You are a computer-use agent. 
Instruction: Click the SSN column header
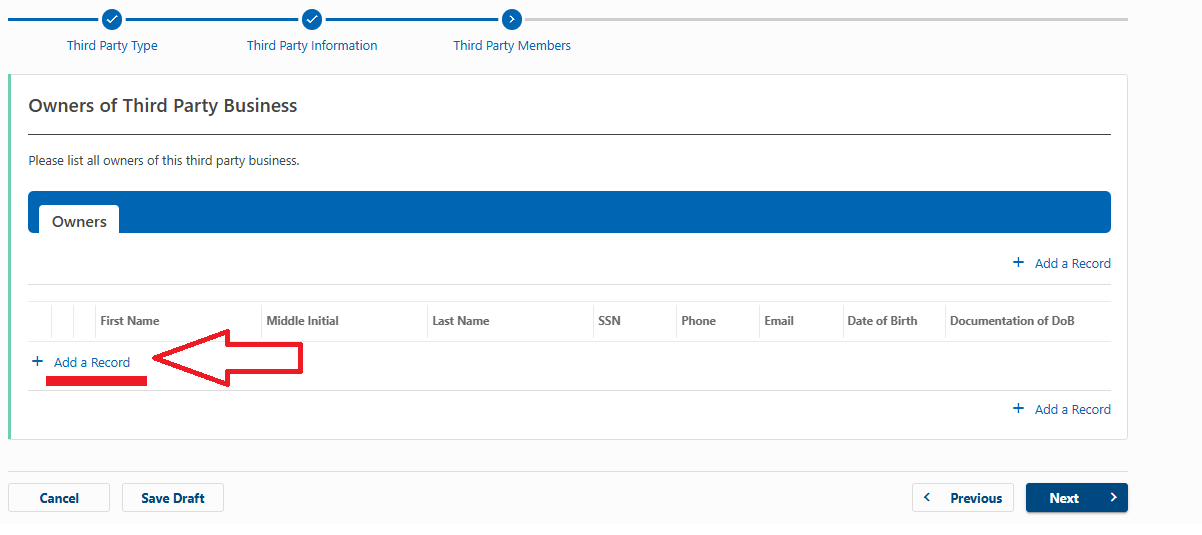609,321
